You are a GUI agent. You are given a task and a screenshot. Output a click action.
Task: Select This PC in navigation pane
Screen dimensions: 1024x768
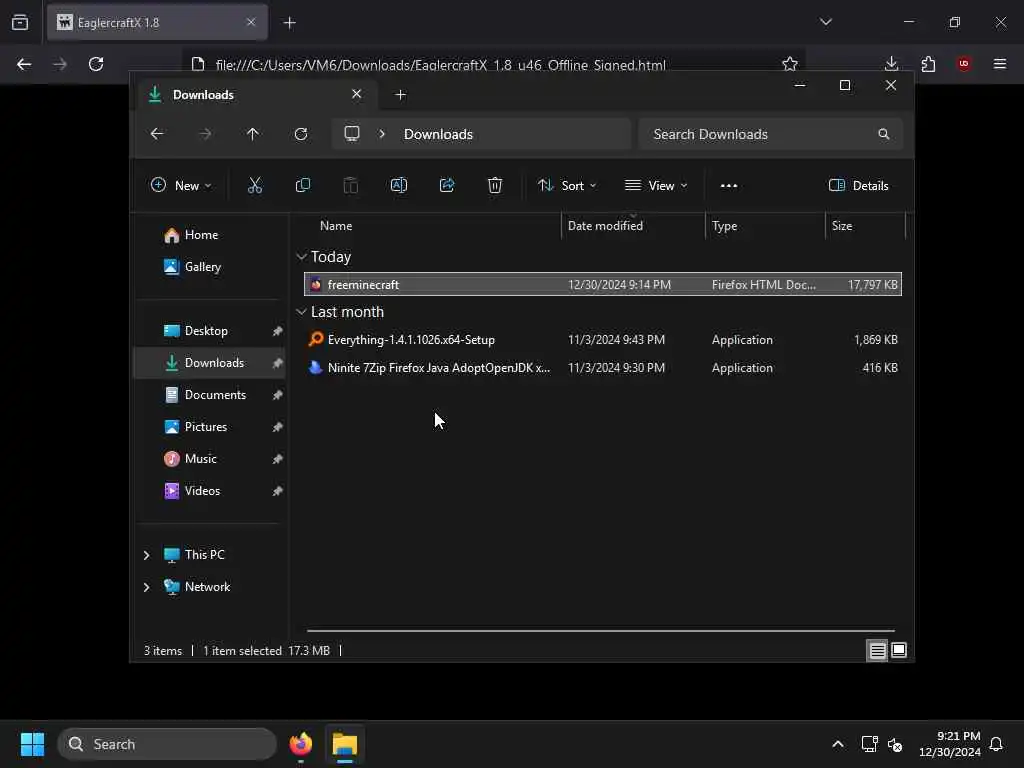tap(204, 554)
